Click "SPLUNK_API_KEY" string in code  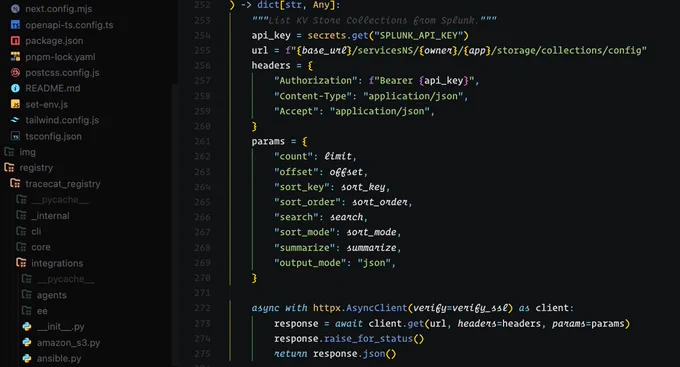pyautogui.click(x=418, y=35)
